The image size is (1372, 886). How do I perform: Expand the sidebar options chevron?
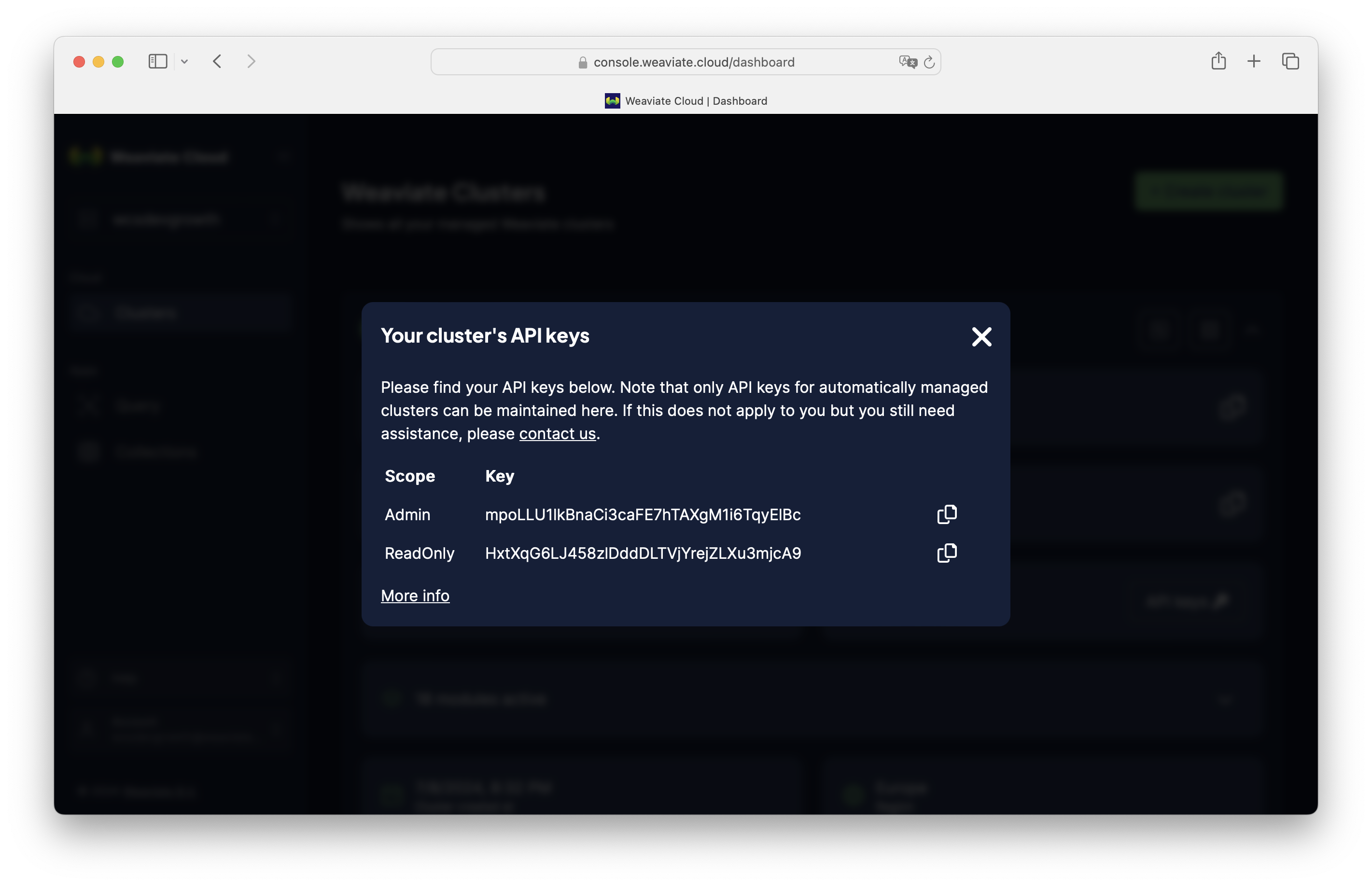(184, 62)
